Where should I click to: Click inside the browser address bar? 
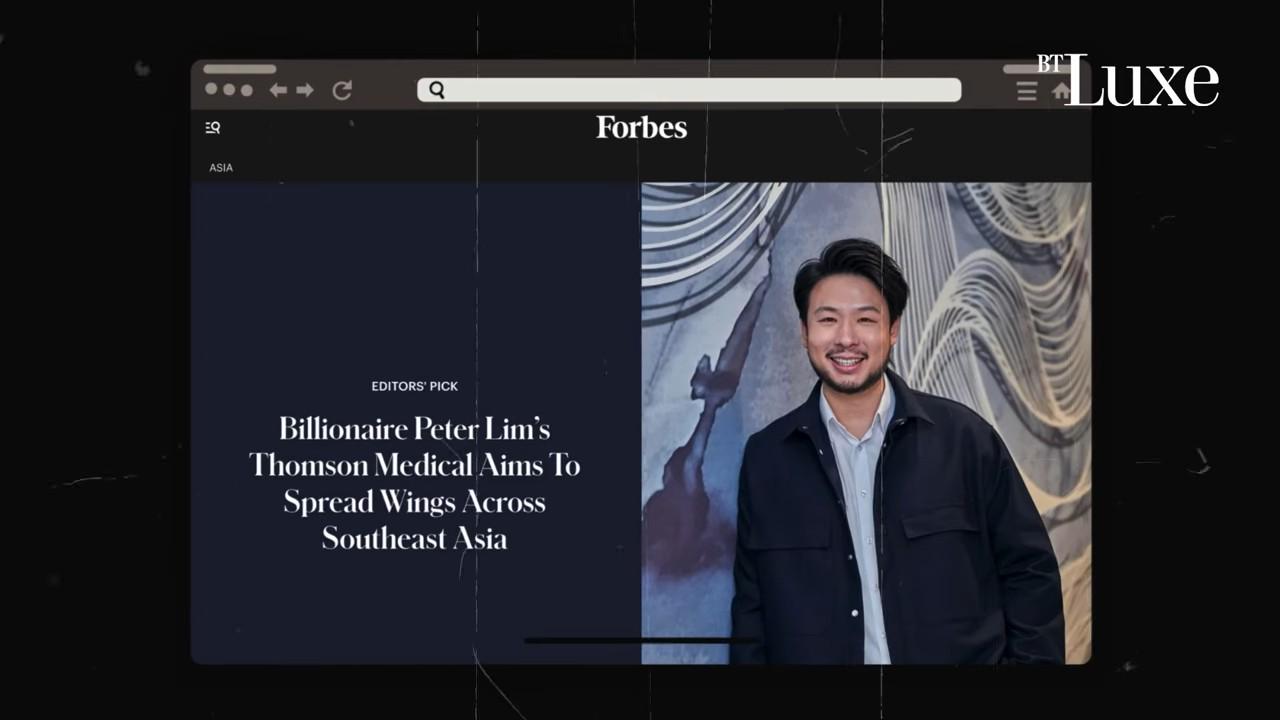point(688,90)
